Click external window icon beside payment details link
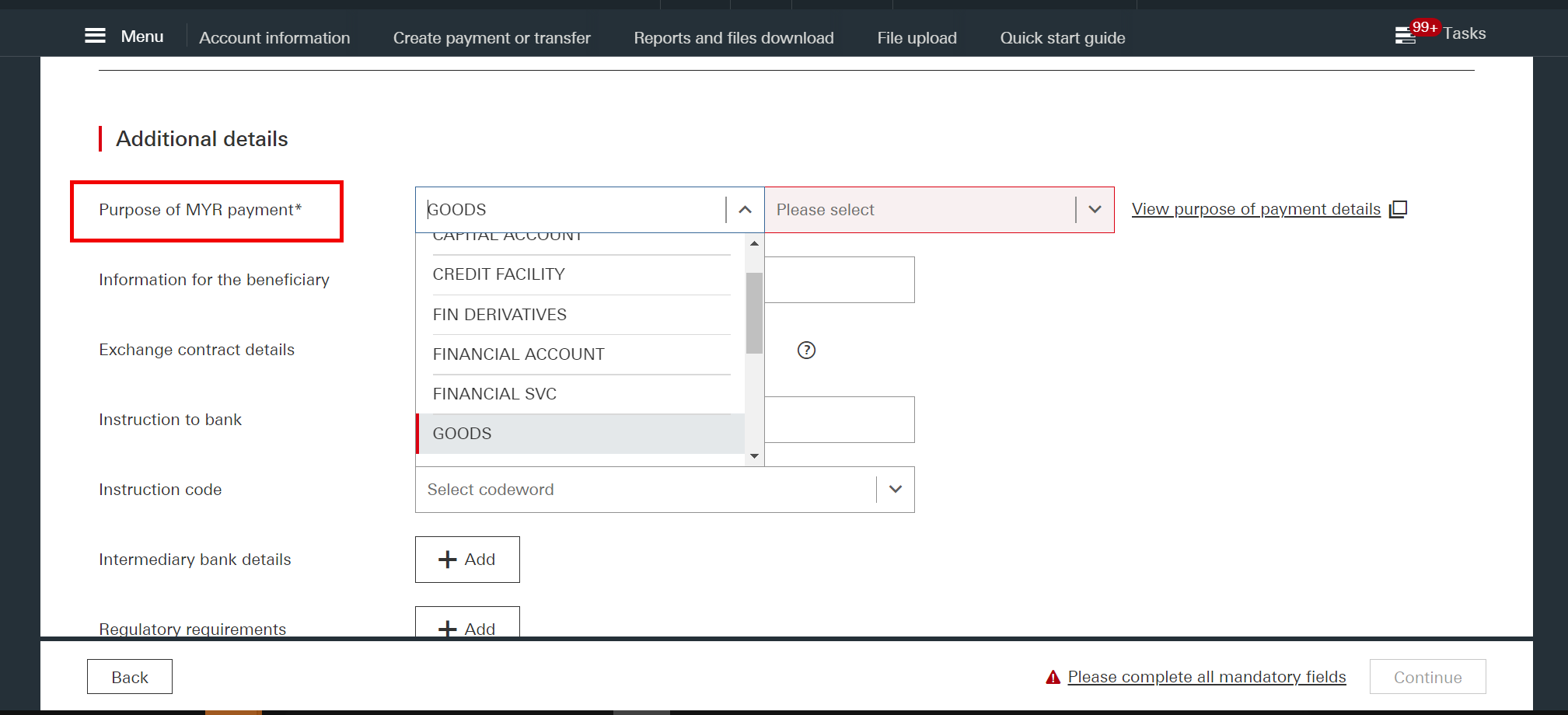This screenshot has height=715, width=1568. click(1398, 209)
